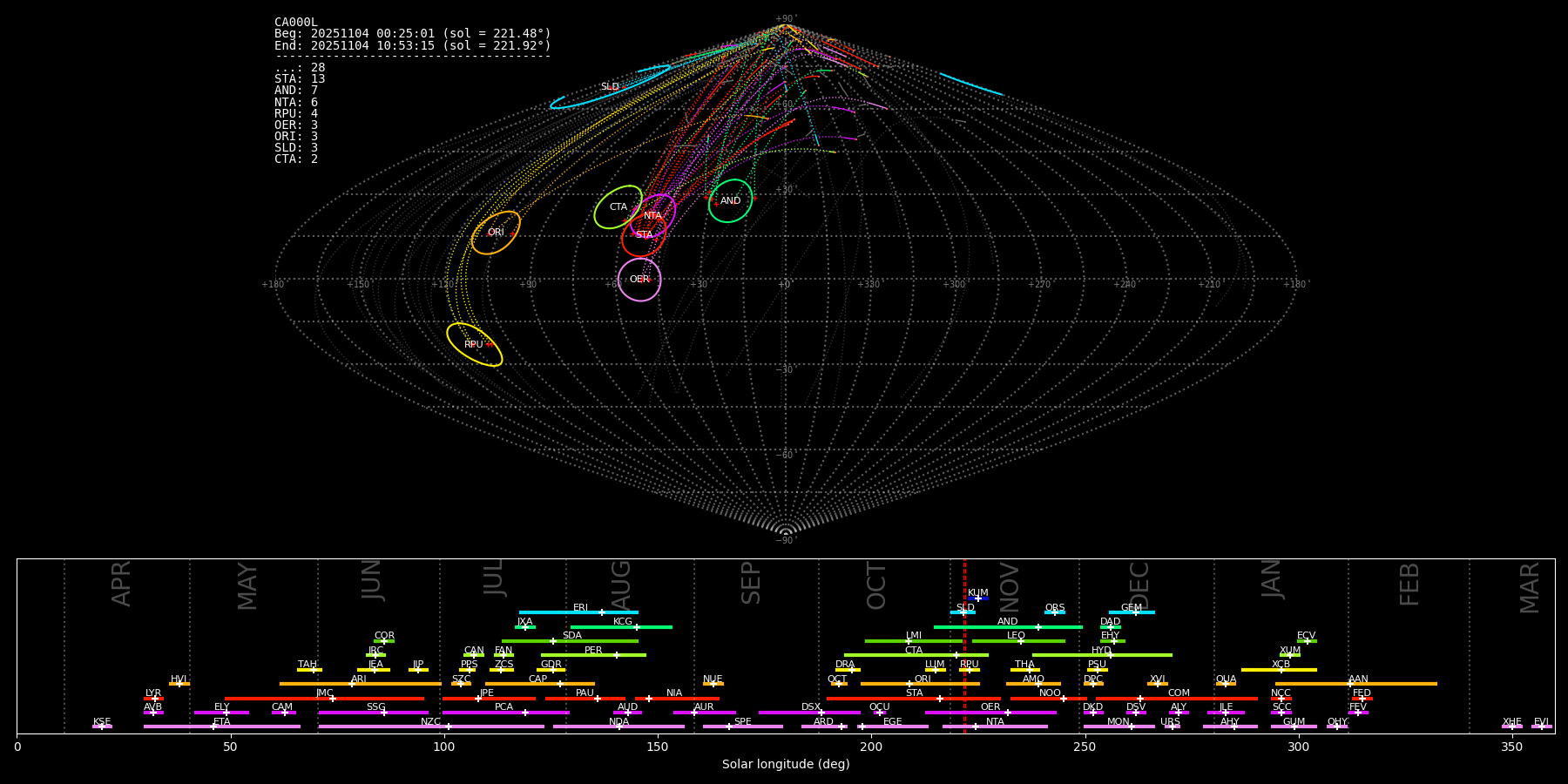Click the AUG month label in timeline
Viewport: 1568px width, 784px height.
(620, 585)
